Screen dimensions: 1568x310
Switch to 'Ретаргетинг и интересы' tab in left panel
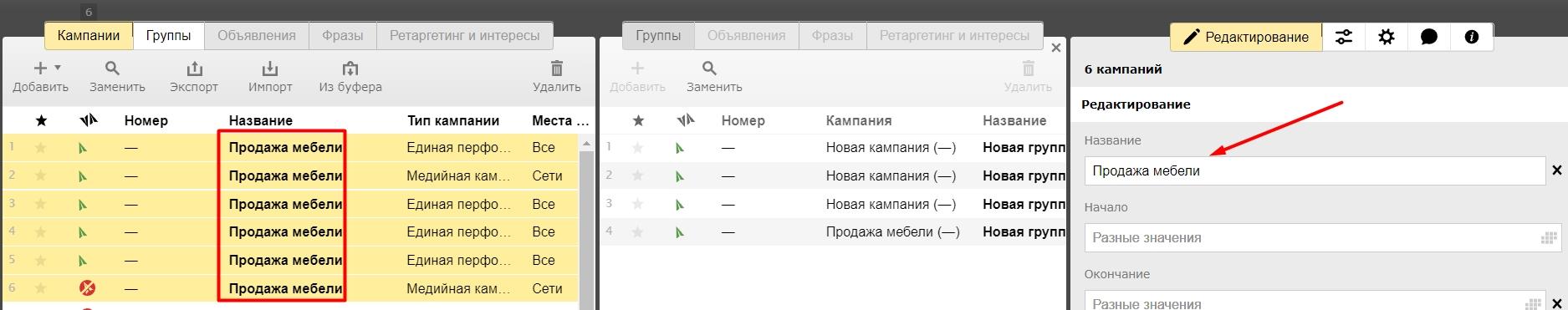(465, 36)
